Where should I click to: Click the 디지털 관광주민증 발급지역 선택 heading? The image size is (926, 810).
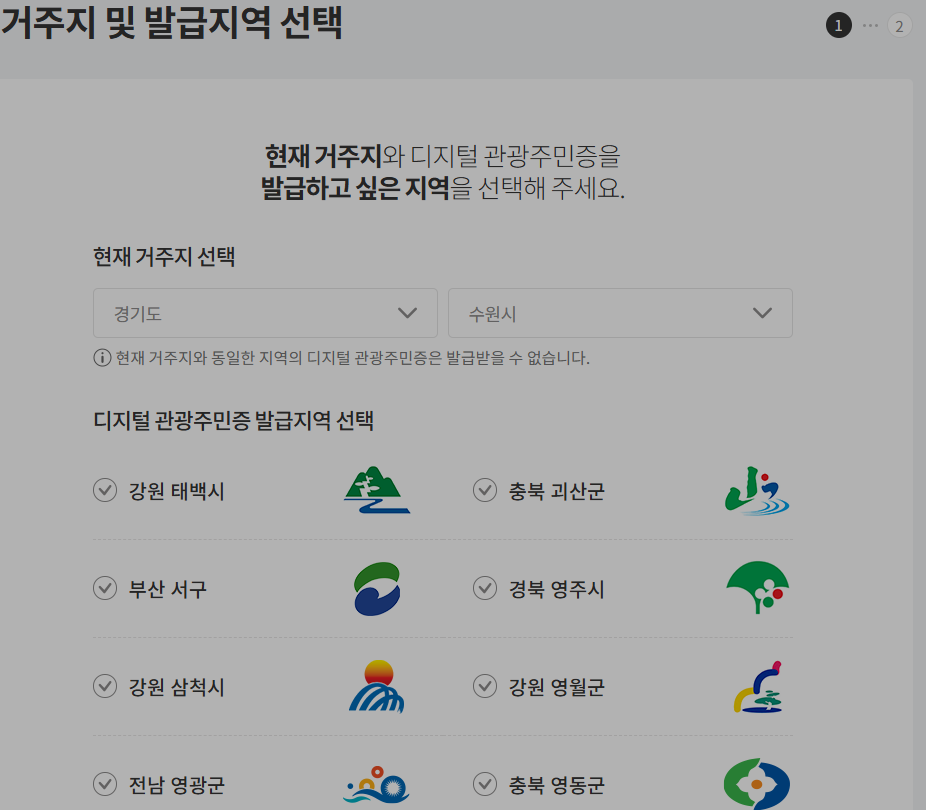coord(233,420)
